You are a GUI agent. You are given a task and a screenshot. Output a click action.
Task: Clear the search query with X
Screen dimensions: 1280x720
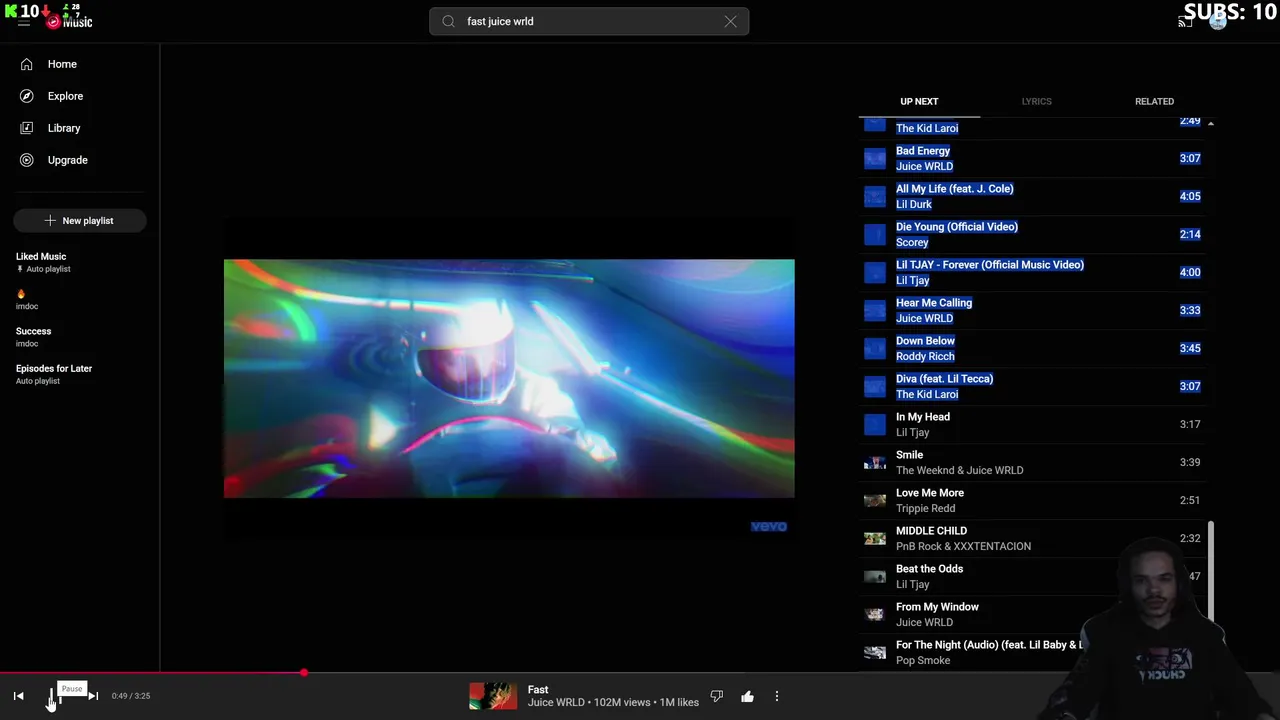coord(730,21)
